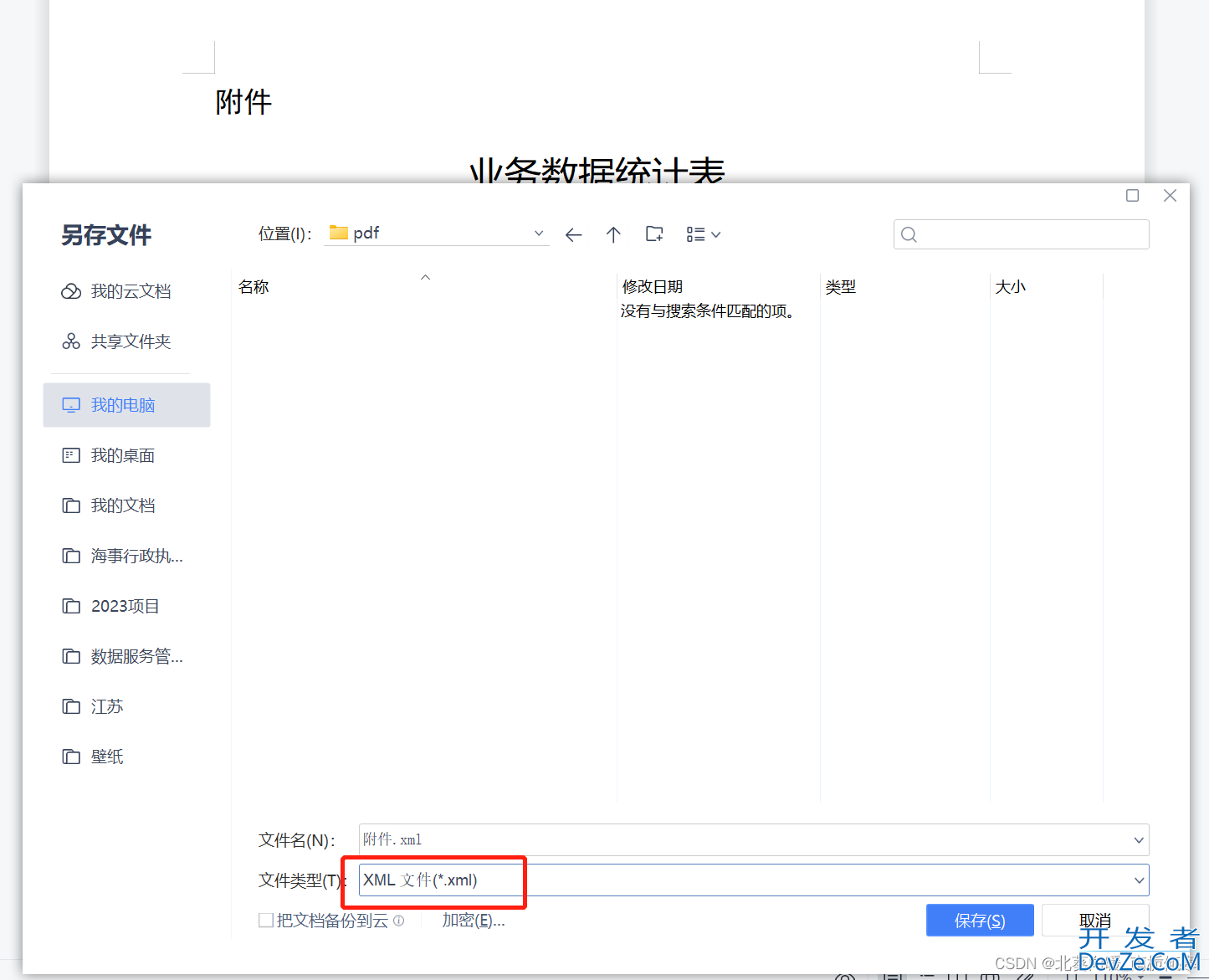Click the search magnifier icon
This screenshot has width=1209, height=980.
909,235
